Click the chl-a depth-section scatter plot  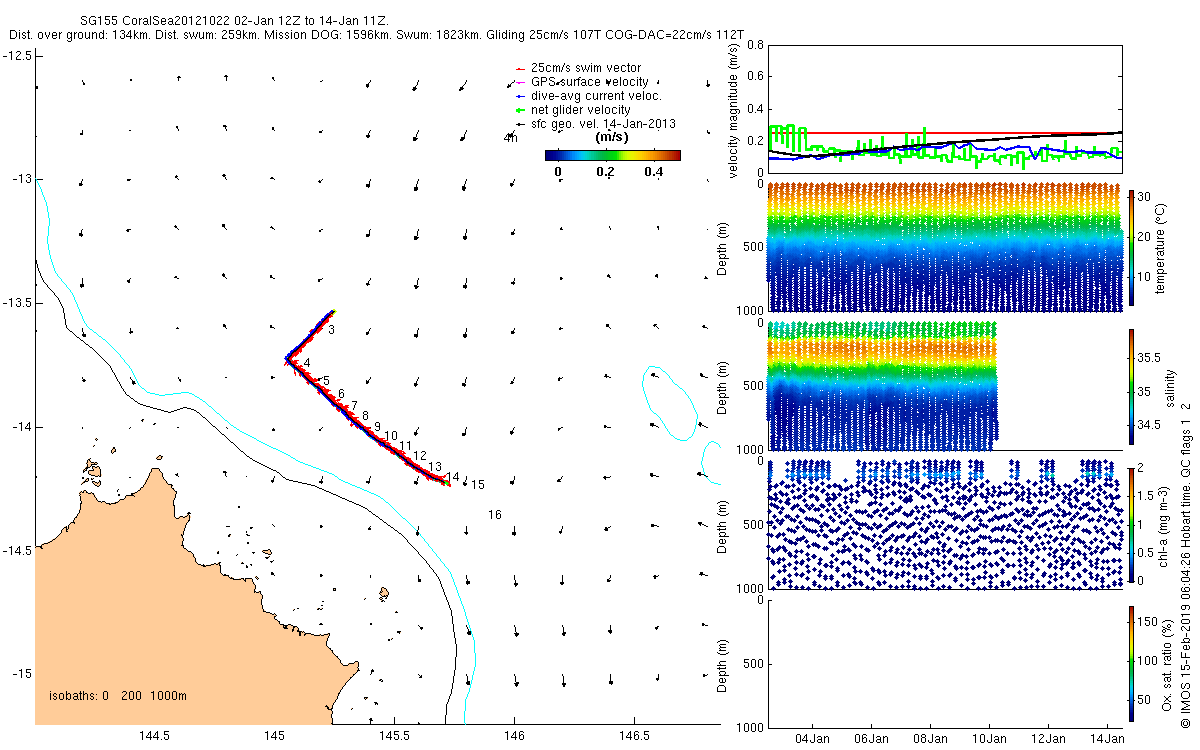pos(944,524)
